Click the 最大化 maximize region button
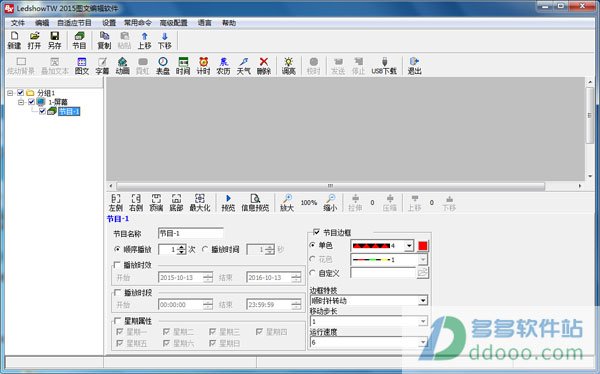The image size is (600, 374). point(200,203)
